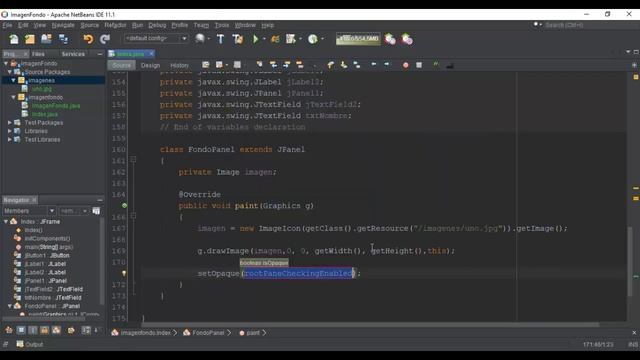The image size is (640, 360).
Task: Open the Refactor menu
Action: click(116, 25)
